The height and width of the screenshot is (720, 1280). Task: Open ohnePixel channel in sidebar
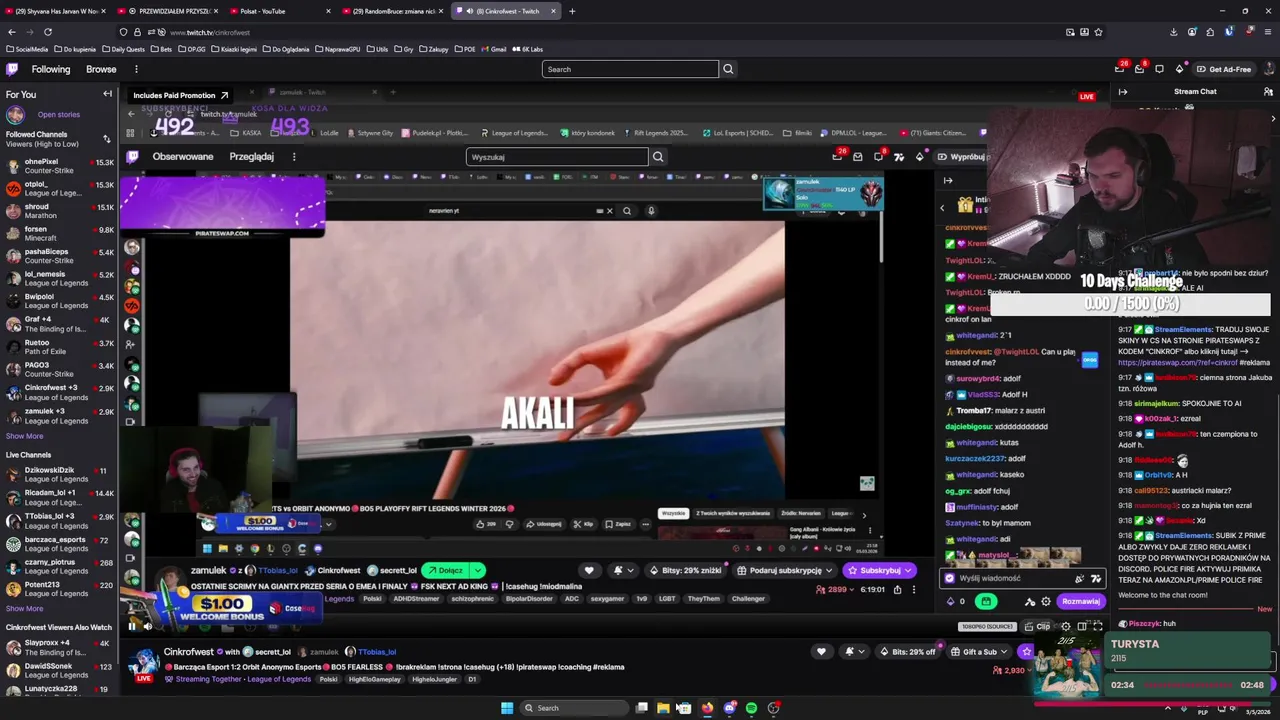(59, 166)
